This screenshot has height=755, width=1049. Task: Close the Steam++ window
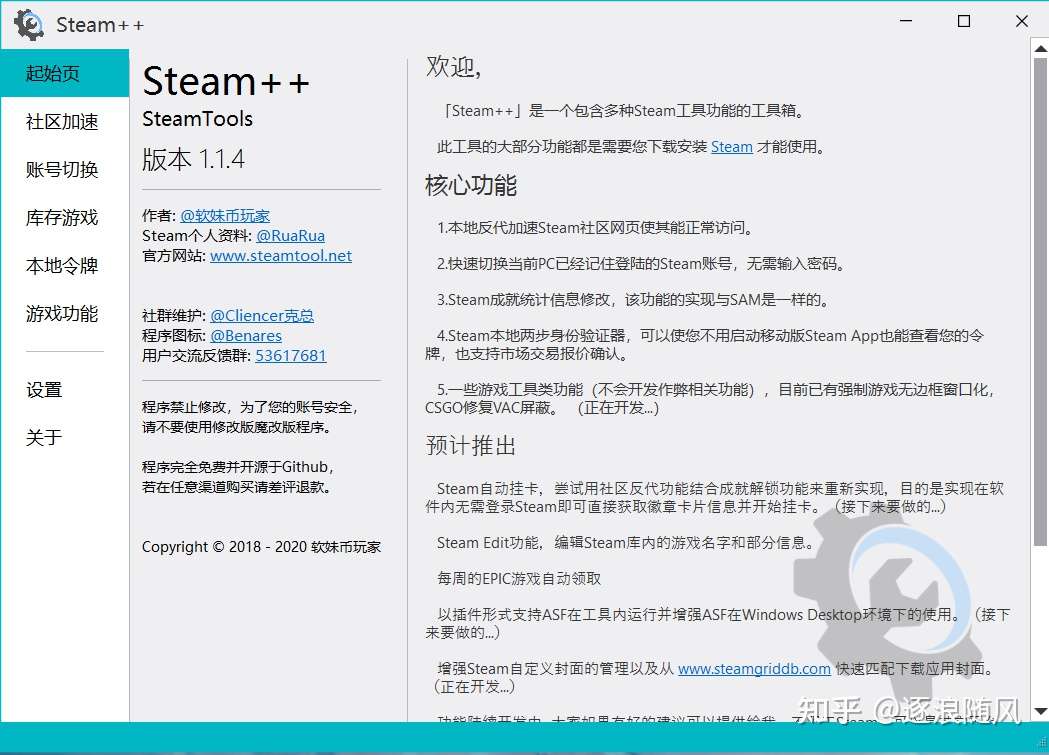tap(1022, 21)
